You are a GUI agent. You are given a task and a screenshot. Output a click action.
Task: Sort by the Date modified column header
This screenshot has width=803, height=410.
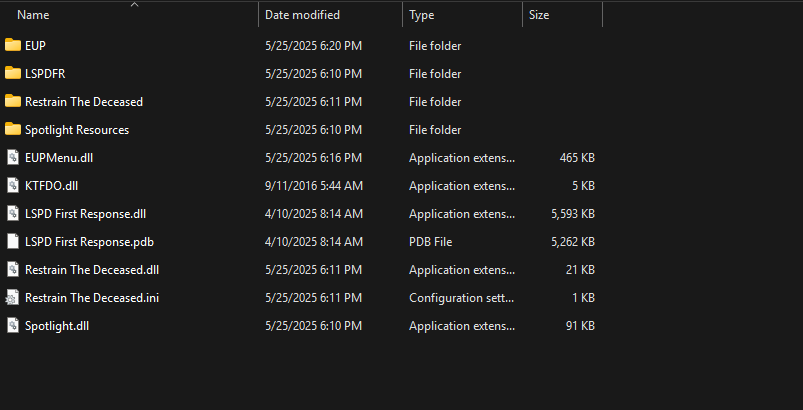click(x=302, y=15)
